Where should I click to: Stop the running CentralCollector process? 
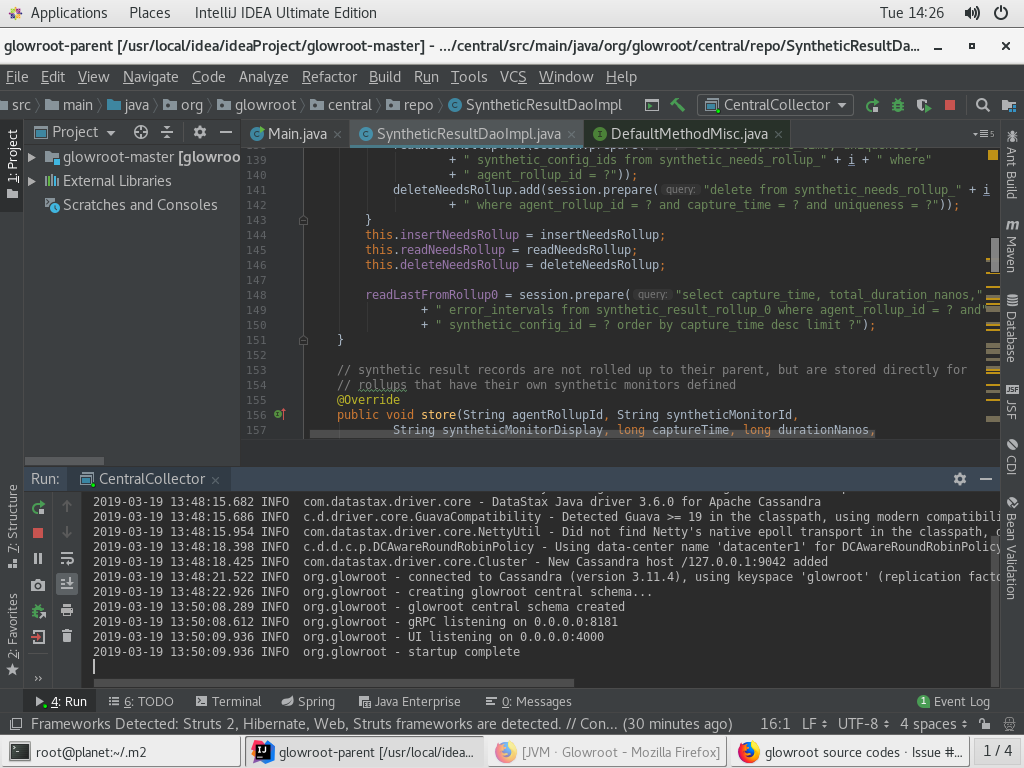pos(950,104)
